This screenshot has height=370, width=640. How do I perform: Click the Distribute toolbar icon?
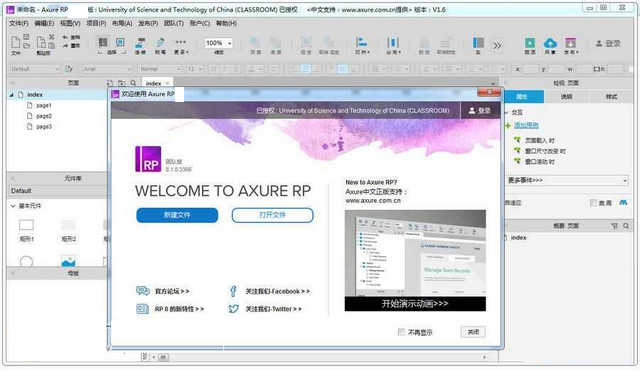click(393, 42)
